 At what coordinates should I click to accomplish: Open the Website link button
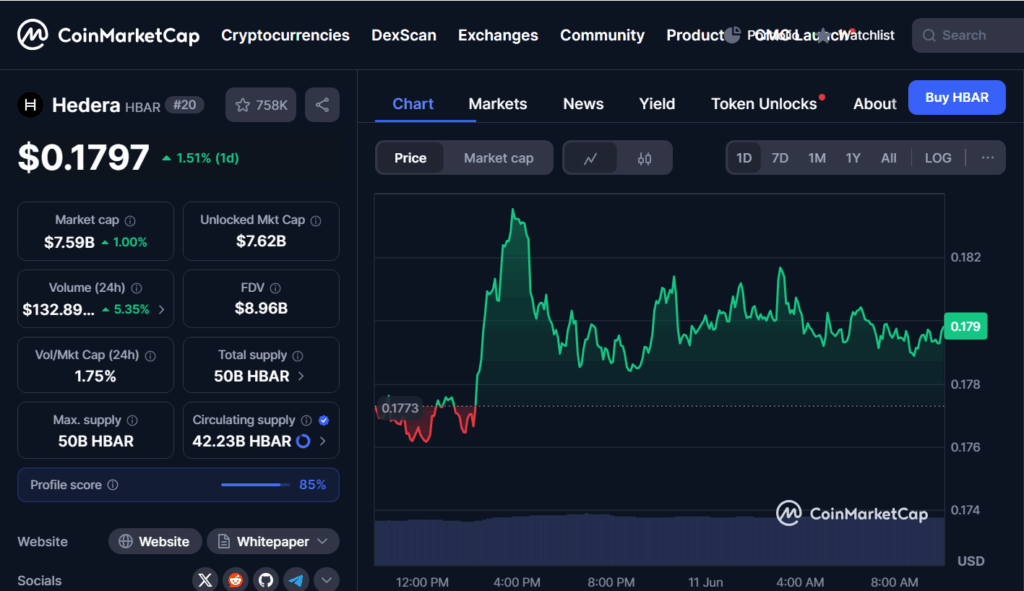155,541
